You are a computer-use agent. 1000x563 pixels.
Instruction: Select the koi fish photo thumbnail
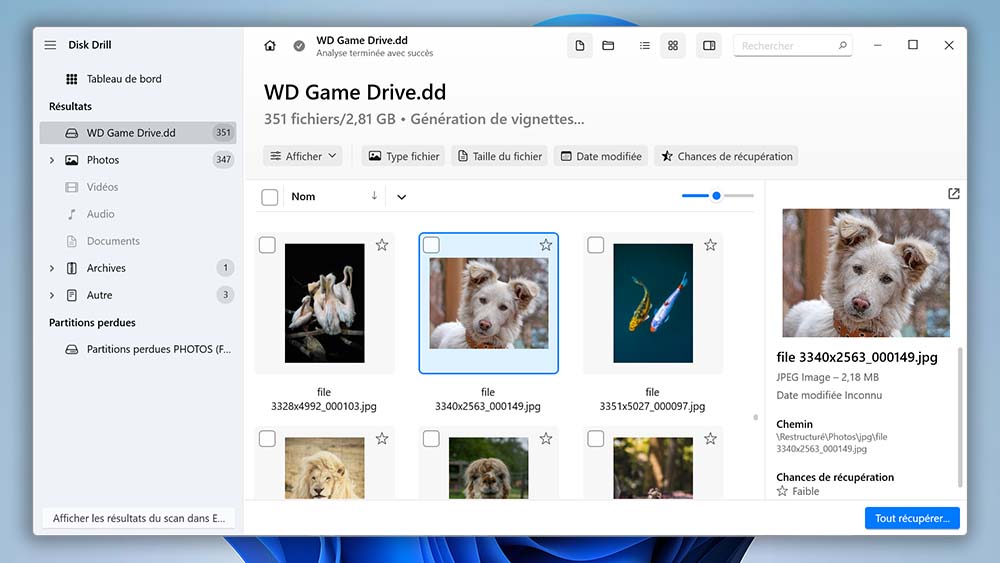point(653,303)
